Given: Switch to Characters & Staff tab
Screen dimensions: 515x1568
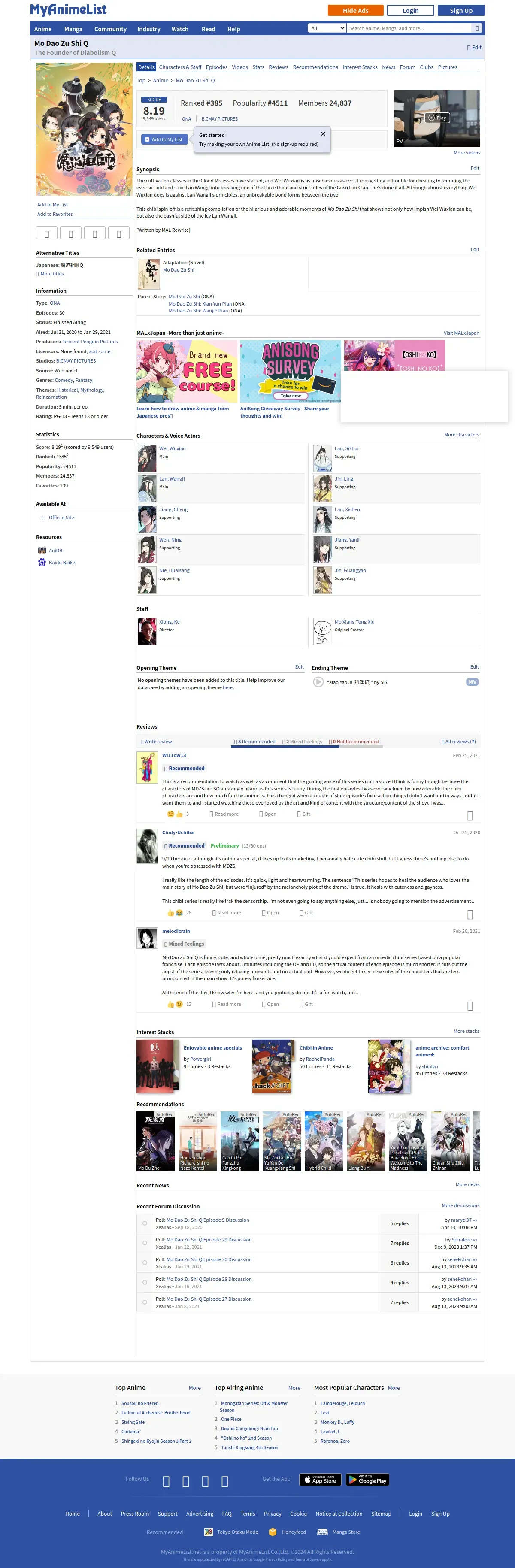Looking at the screenshot, I should pos(180,67).
